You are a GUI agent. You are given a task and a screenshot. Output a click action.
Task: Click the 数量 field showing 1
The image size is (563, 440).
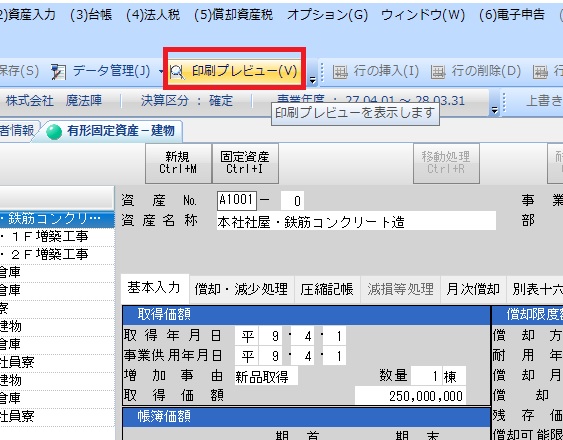coord(427,376)
